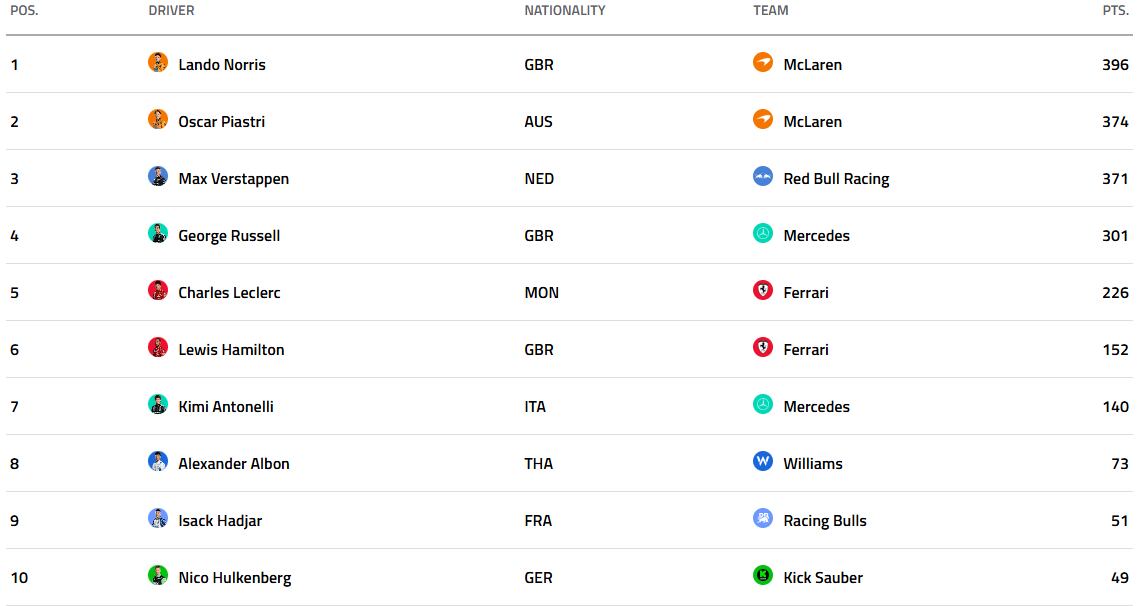Click George Russell's driver avatar
Screen dimensions: 1148x606
(158, 234)
